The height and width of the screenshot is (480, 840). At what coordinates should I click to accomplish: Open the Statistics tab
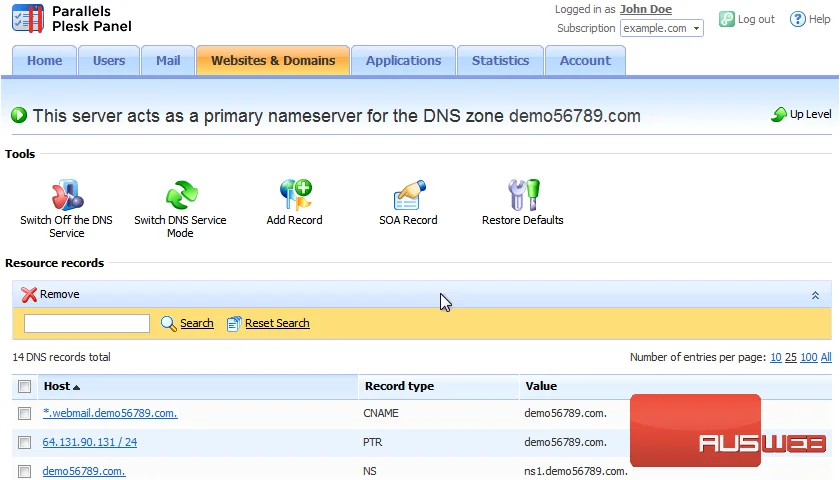(x=500, y=61)
